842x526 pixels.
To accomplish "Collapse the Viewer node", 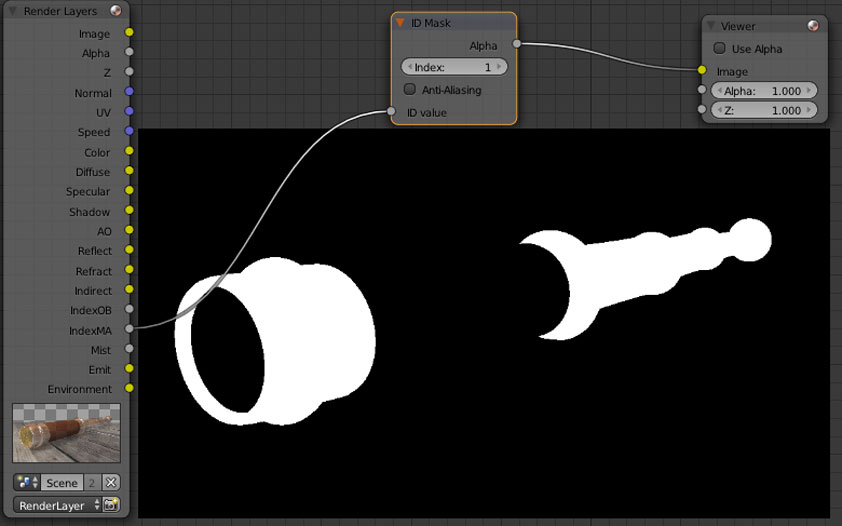I will pyautogui.click(x=711, y=25).
